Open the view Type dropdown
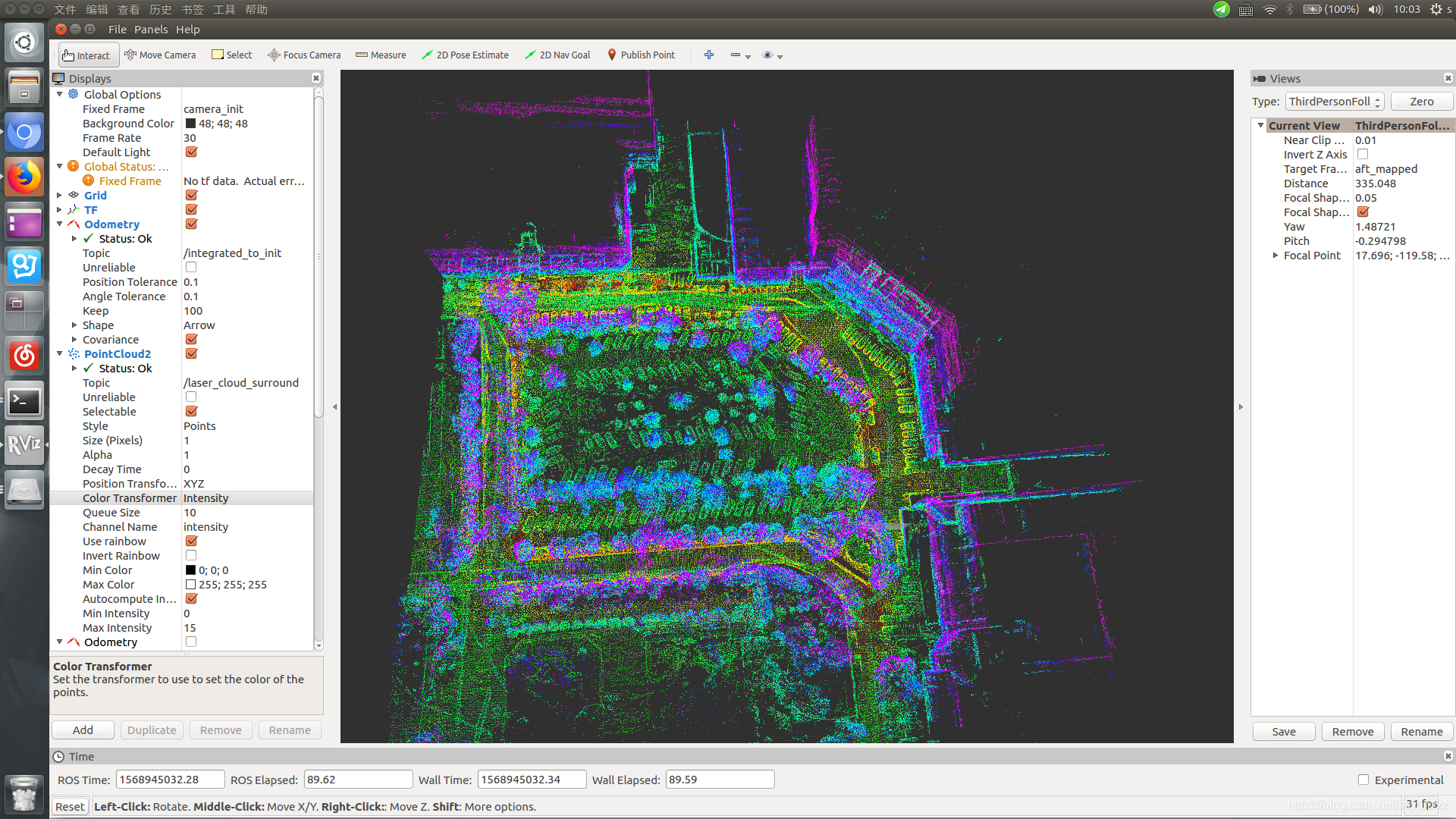 point(1335,102)
